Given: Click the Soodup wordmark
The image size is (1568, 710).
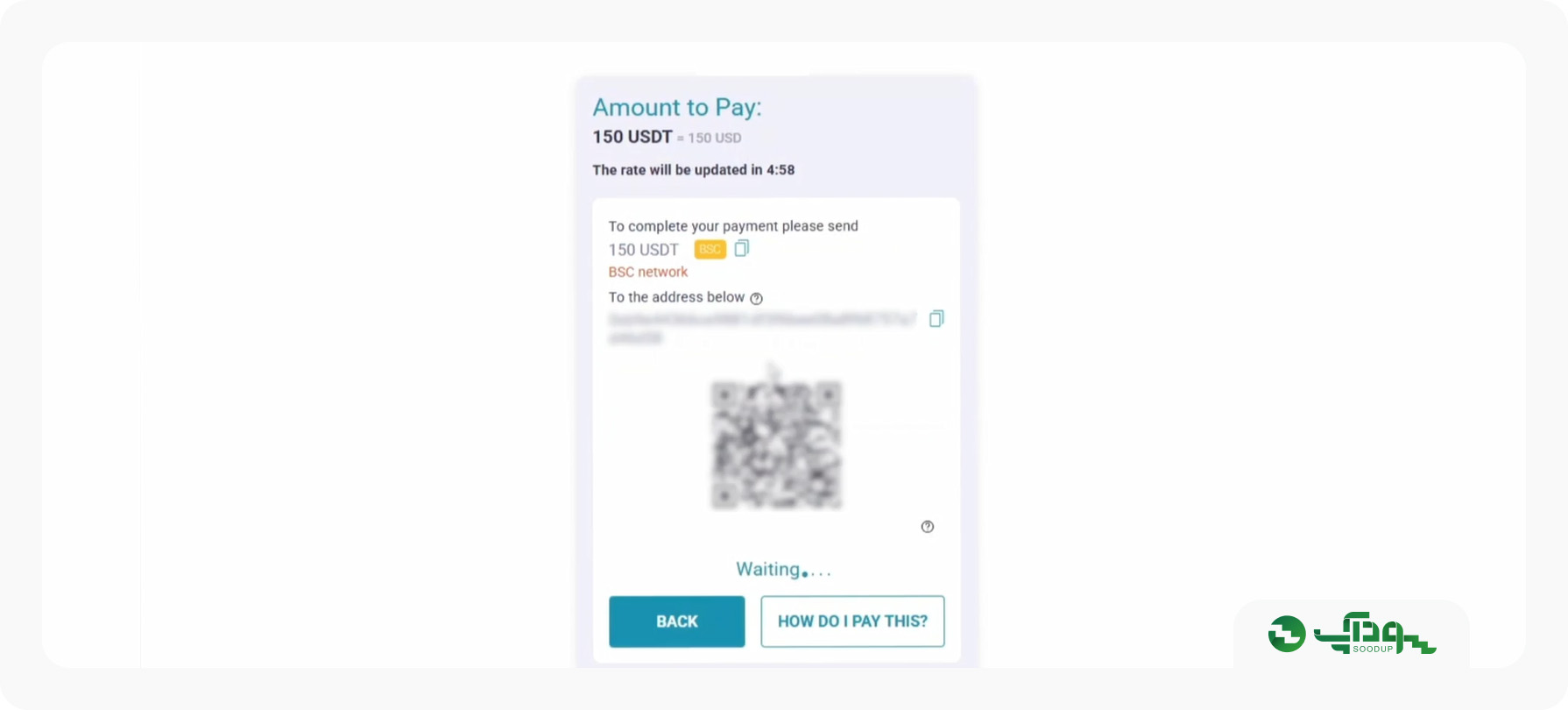Looking at the screenshot, I should coord(1374,634).
